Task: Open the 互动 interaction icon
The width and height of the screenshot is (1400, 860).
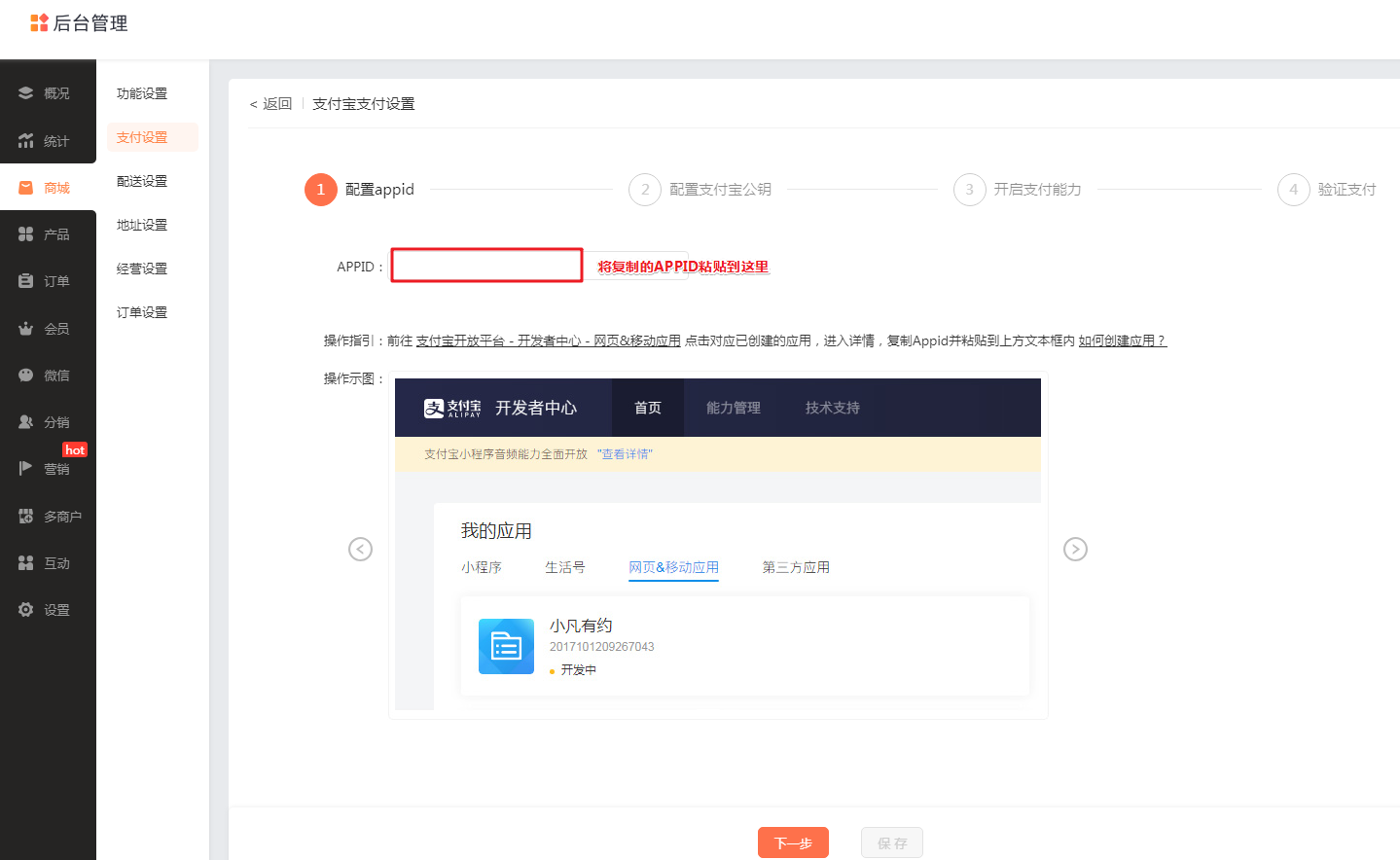Action: [x=26, y=563]
